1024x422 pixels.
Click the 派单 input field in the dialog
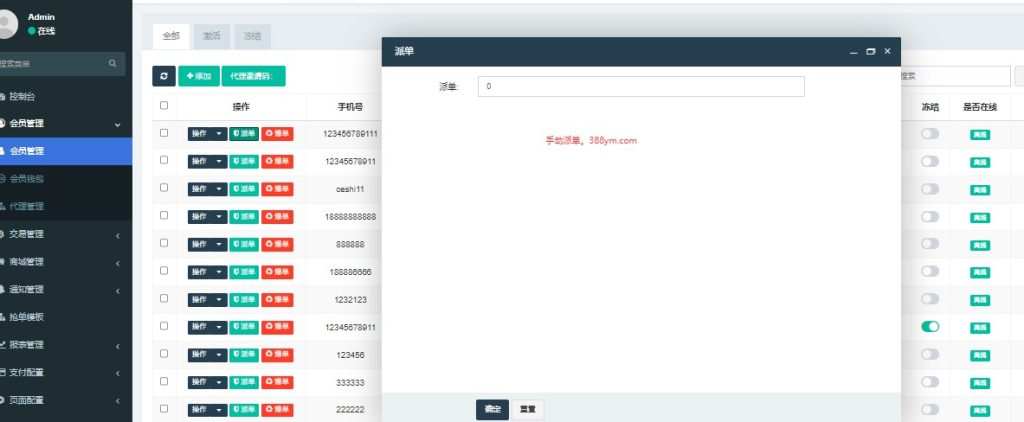641,87
